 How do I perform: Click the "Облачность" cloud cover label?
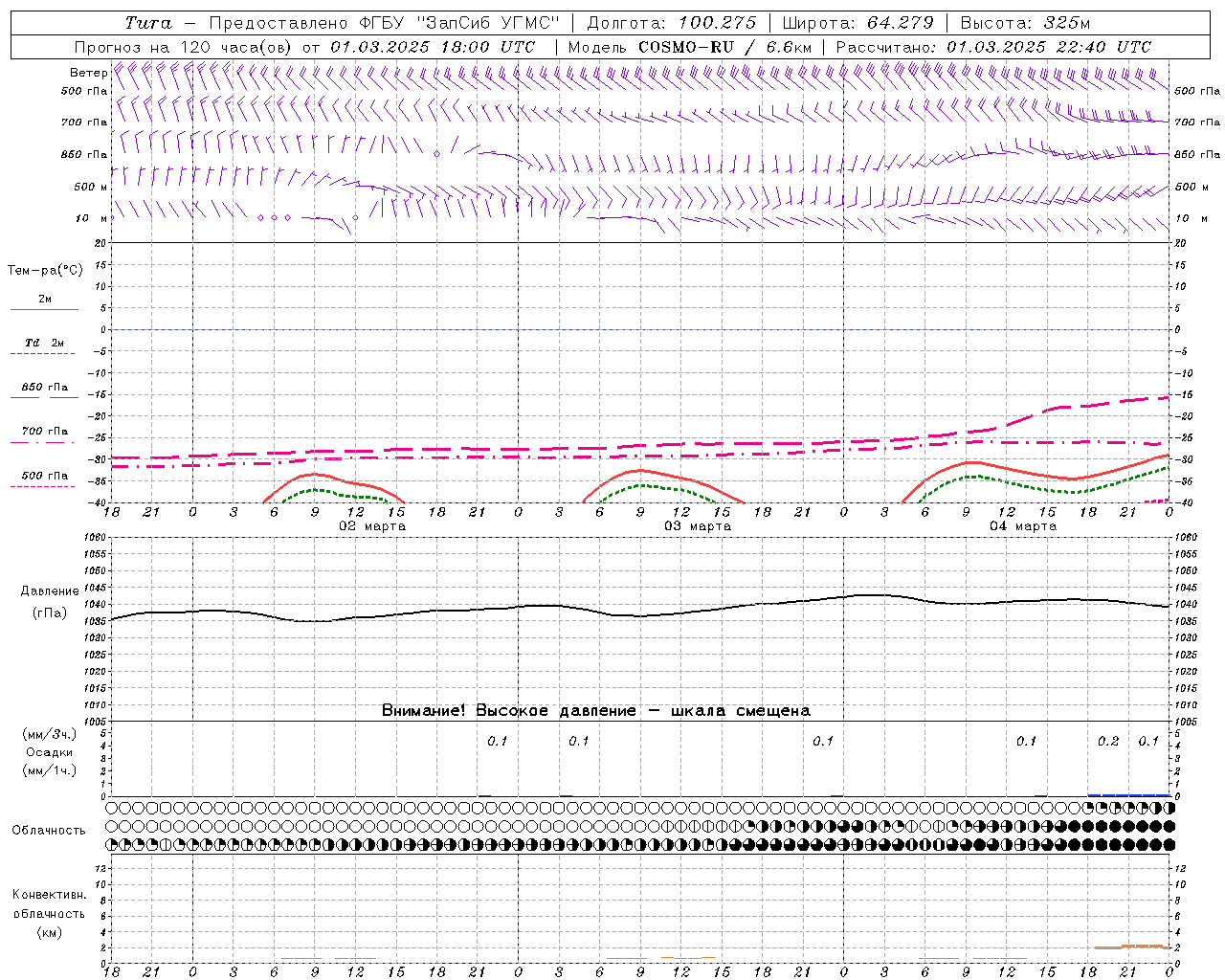click(49, 831)
